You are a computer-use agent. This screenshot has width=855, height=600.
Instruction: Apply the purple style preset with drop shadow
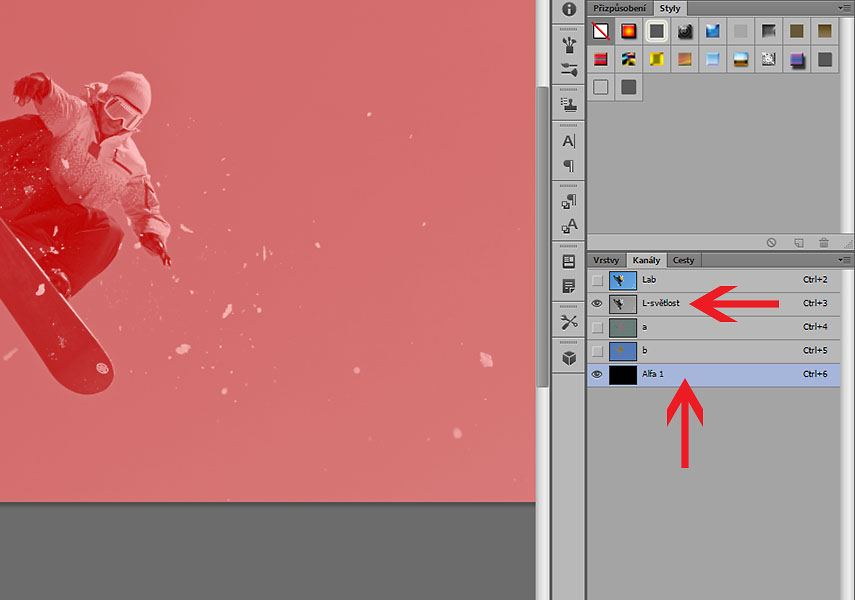pyautogui.click(x=797, y=59)
